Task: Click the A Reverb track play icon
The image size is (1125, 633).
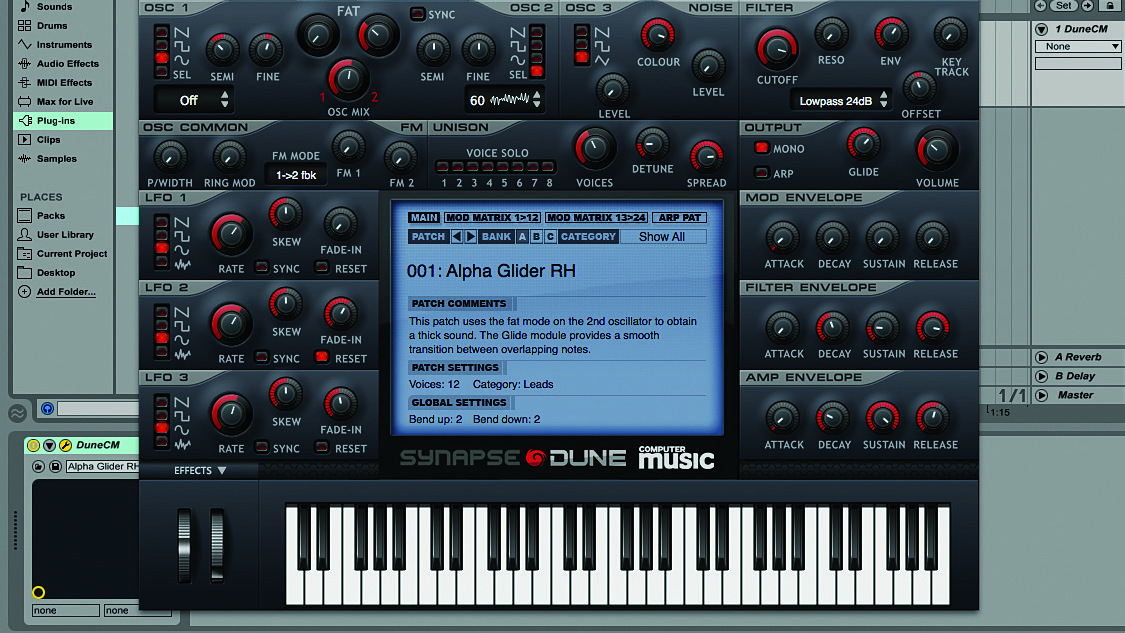Action: 1042,357
